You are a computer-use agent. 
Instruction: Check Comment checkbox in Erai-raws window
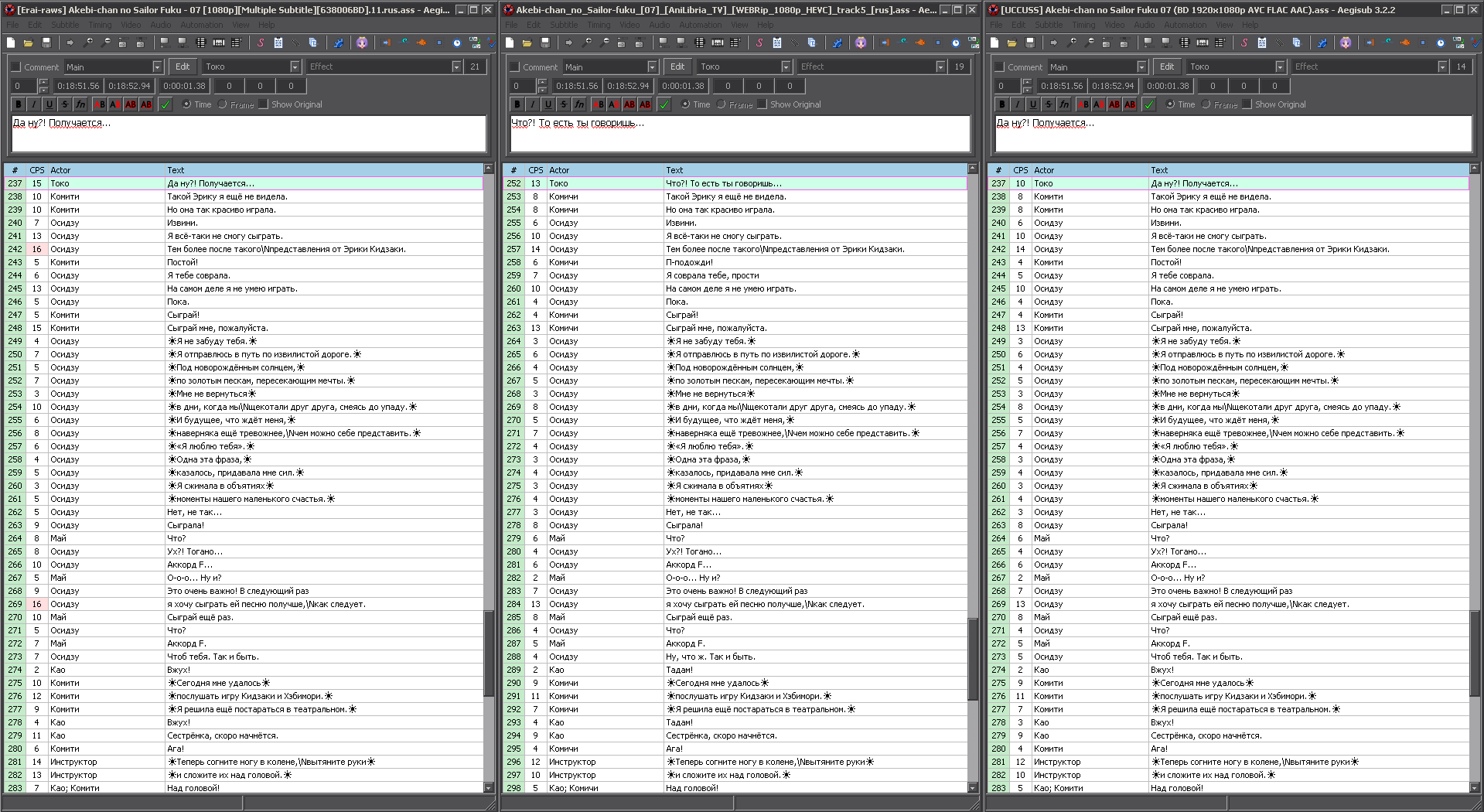15,67
